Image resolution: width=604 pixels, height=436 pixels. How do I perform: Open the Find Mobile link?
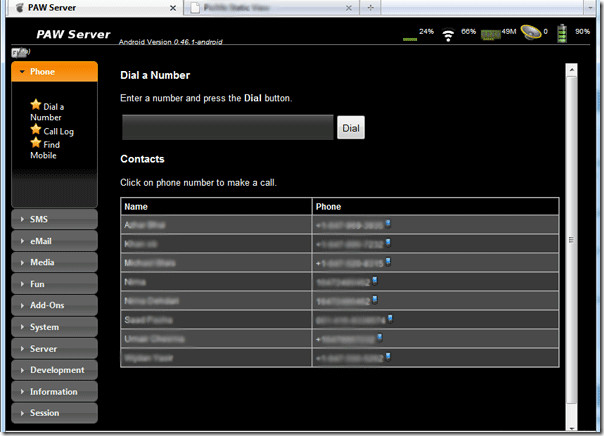pyautogui.click(x=45, y=150)
